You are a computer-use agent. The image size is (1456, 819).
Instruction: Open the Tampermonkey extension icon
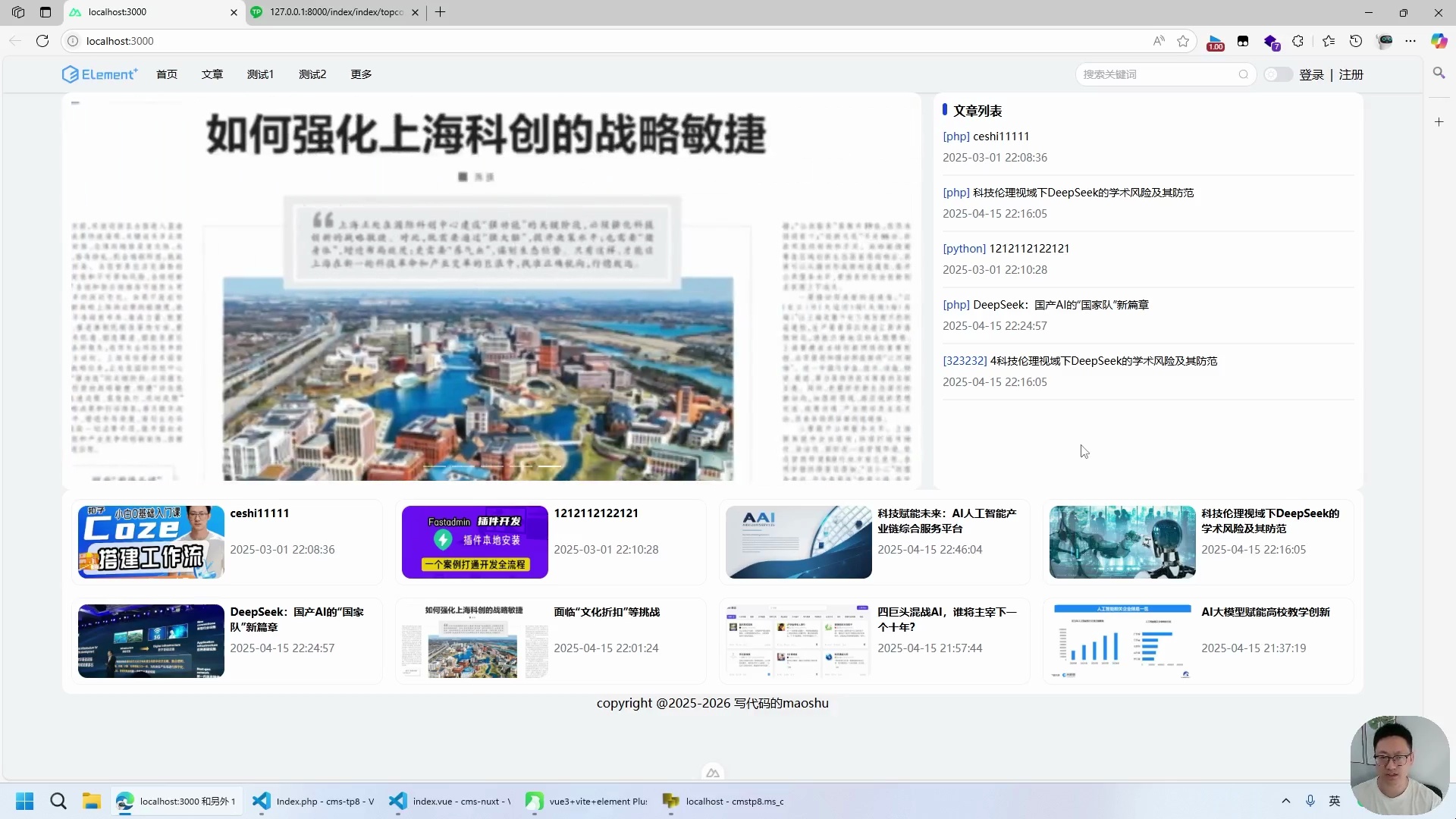[1242, 41]
